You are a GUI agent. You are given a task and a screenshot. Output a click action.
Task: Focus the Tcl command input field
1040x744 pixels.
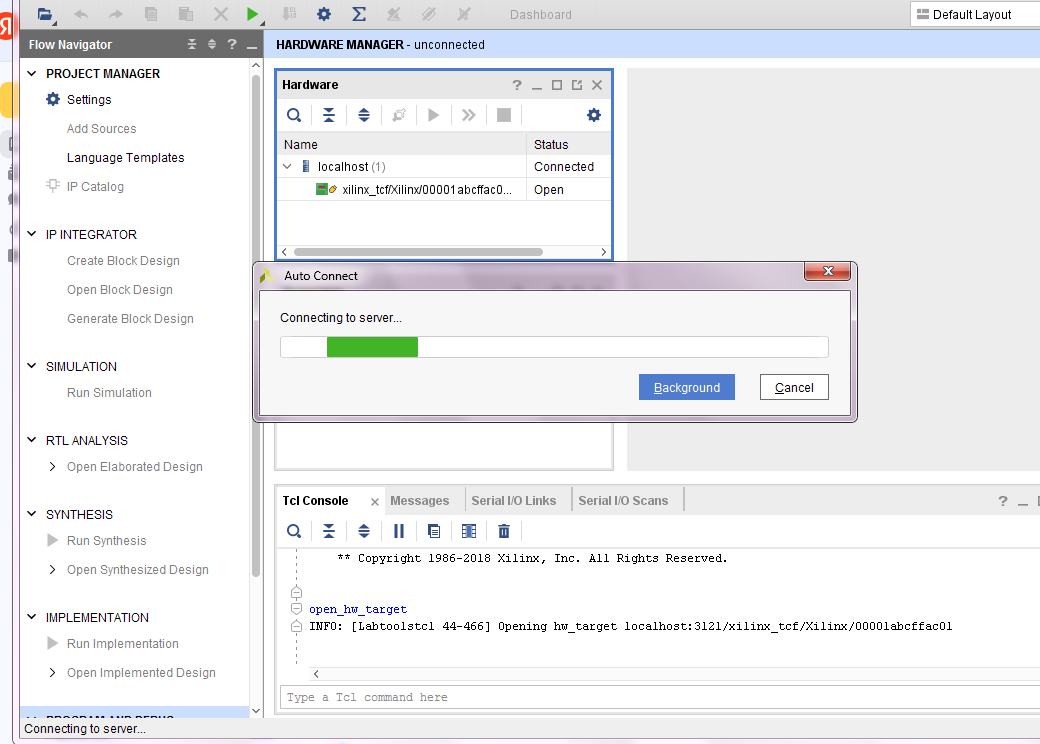660,698
